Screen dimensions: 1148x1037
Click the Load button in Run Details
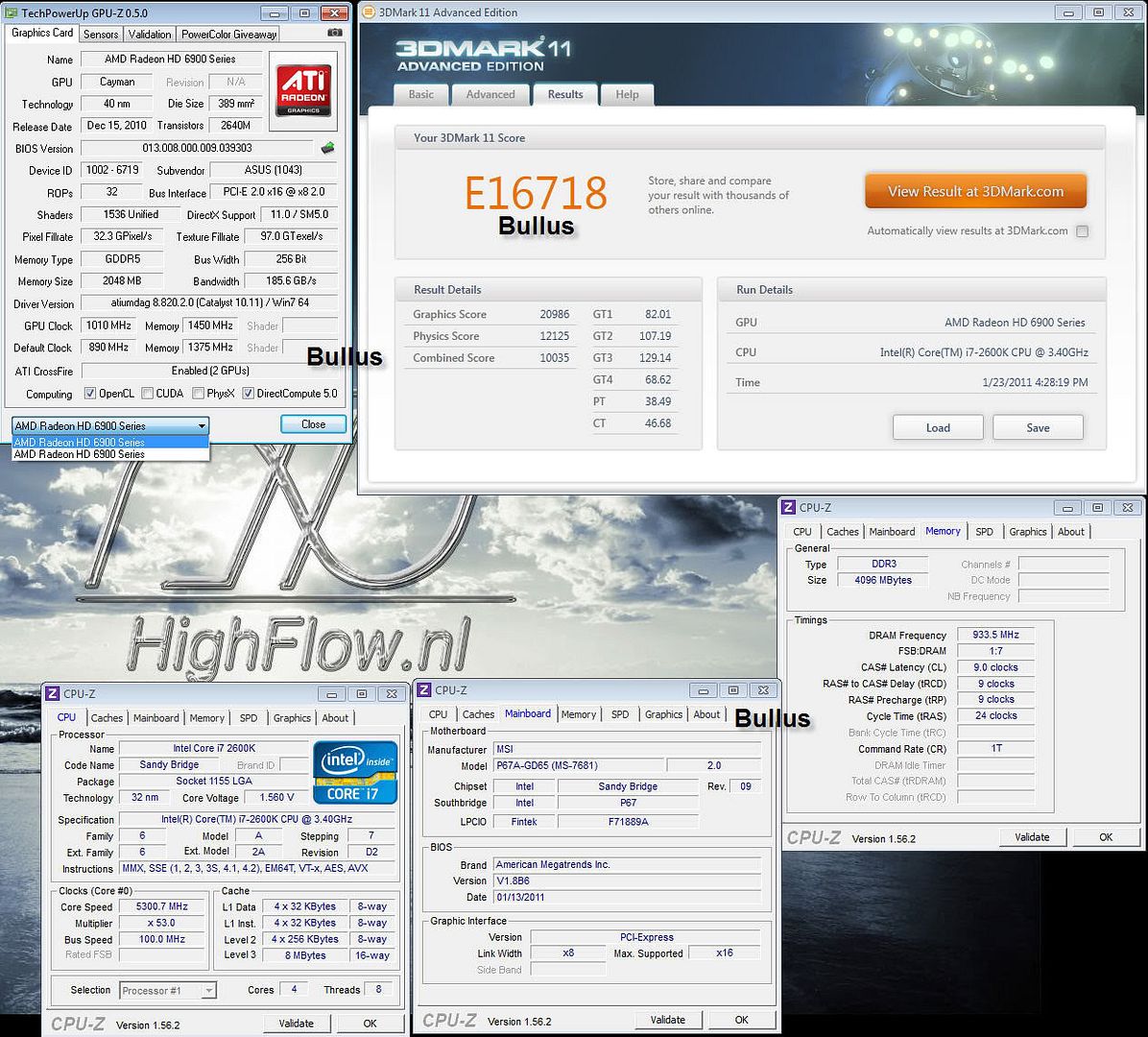click(x=938, y=427)
